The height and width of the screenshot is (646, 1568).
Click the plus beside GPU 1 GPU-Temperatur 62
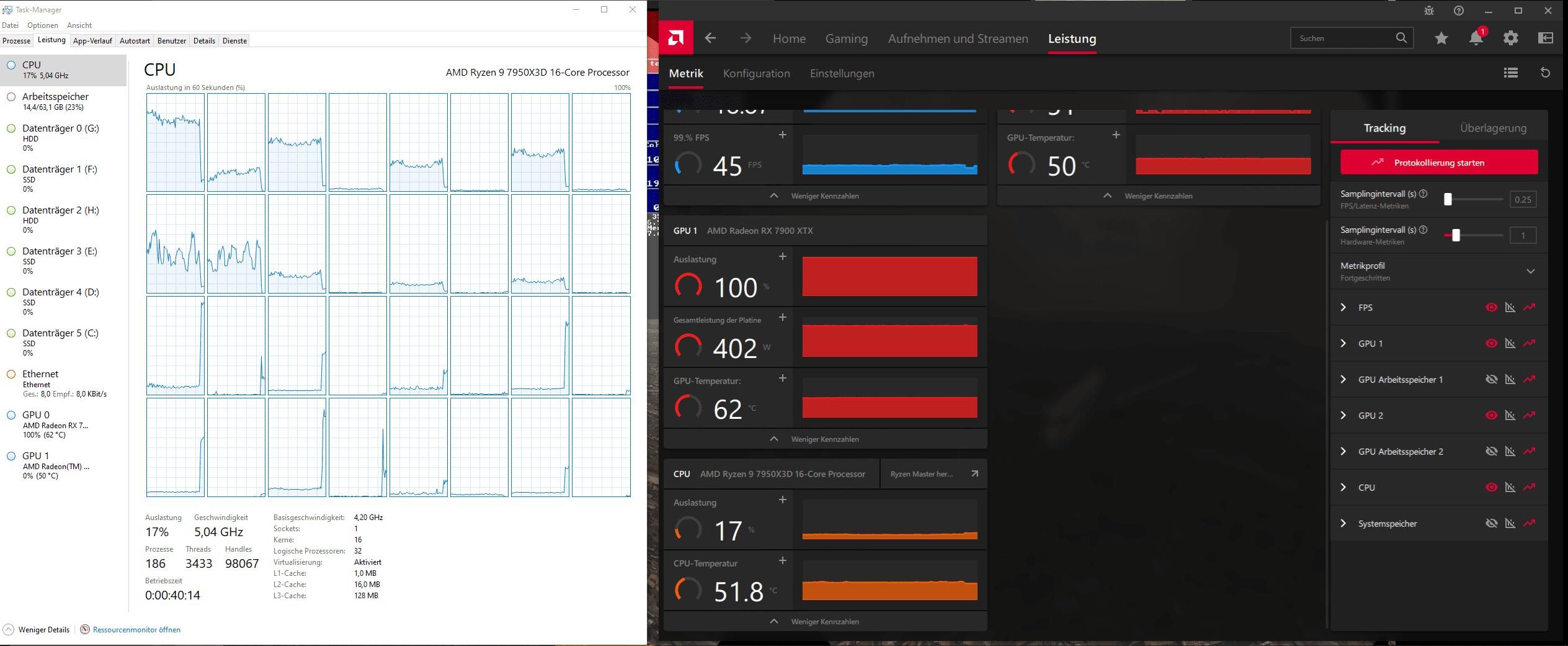(x=783, y=378)
